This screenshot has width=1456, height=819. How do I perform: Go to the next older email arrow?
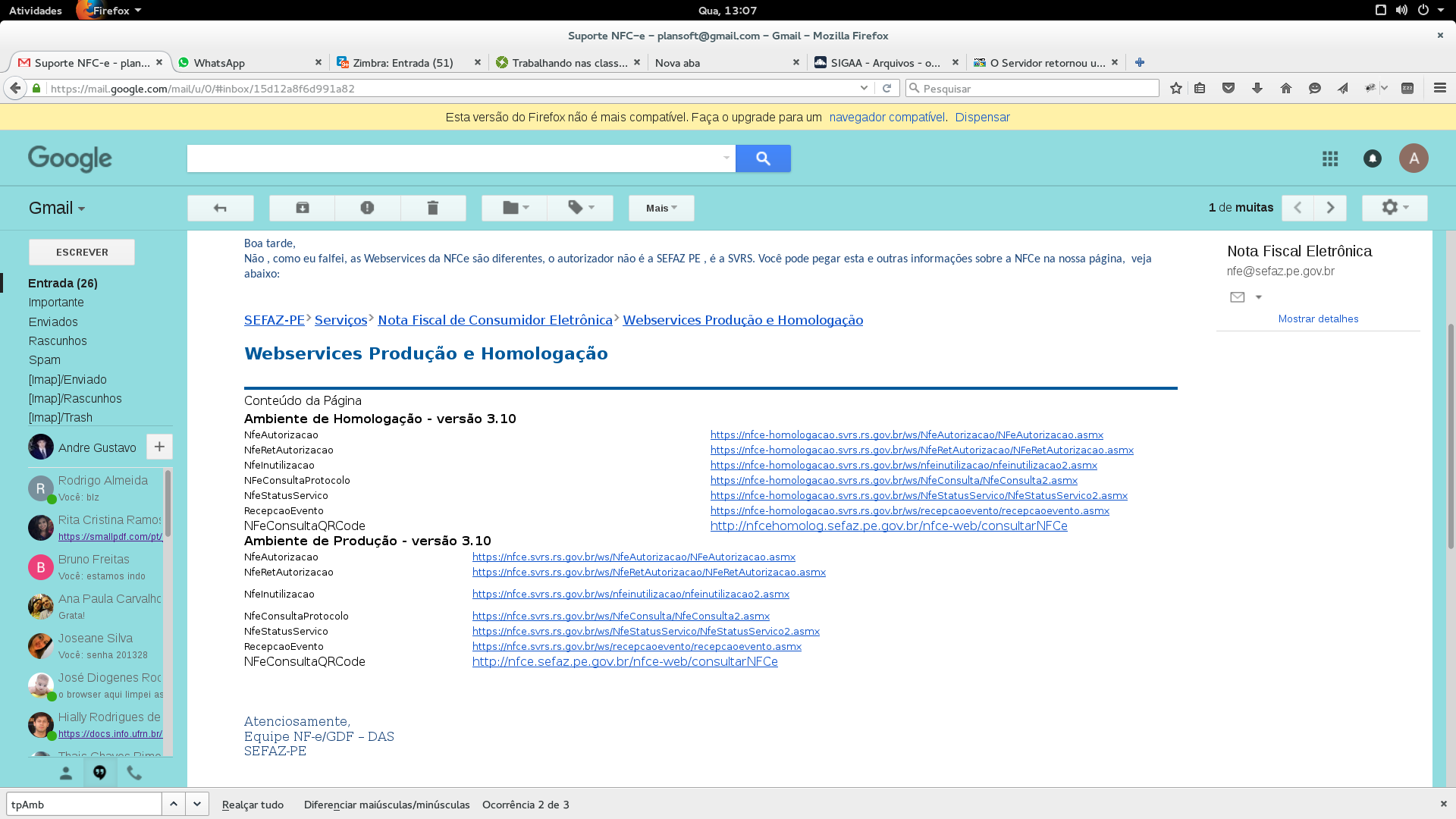coord(1330,208)
